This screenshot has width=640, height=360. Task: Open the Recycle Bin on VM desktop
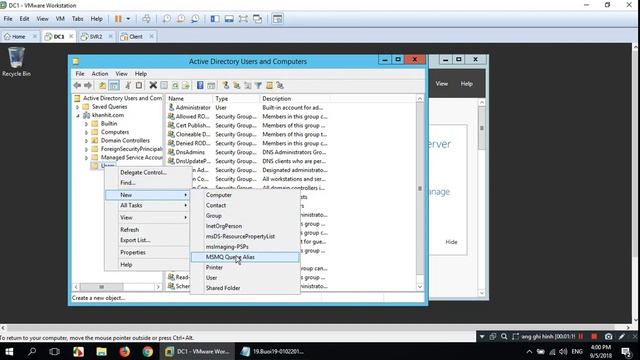(x=16, y=62)
